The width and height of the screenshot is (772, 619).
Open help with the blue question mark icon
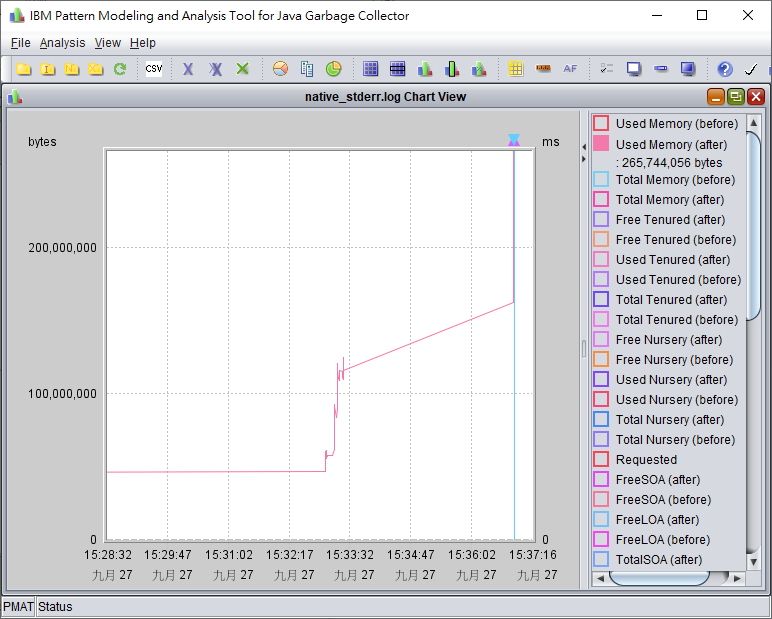725,69
